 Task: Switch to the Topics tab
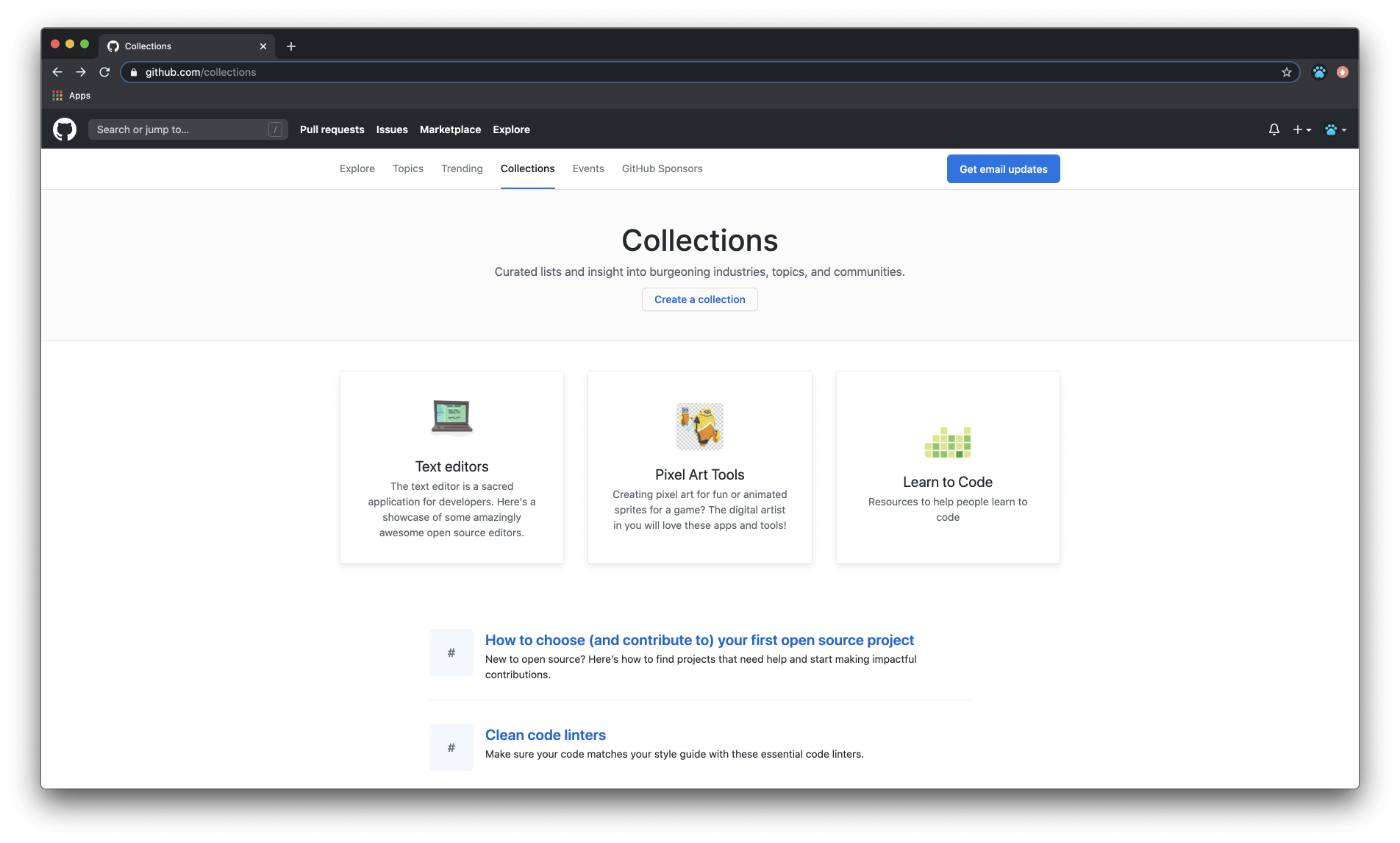point(407,168)
